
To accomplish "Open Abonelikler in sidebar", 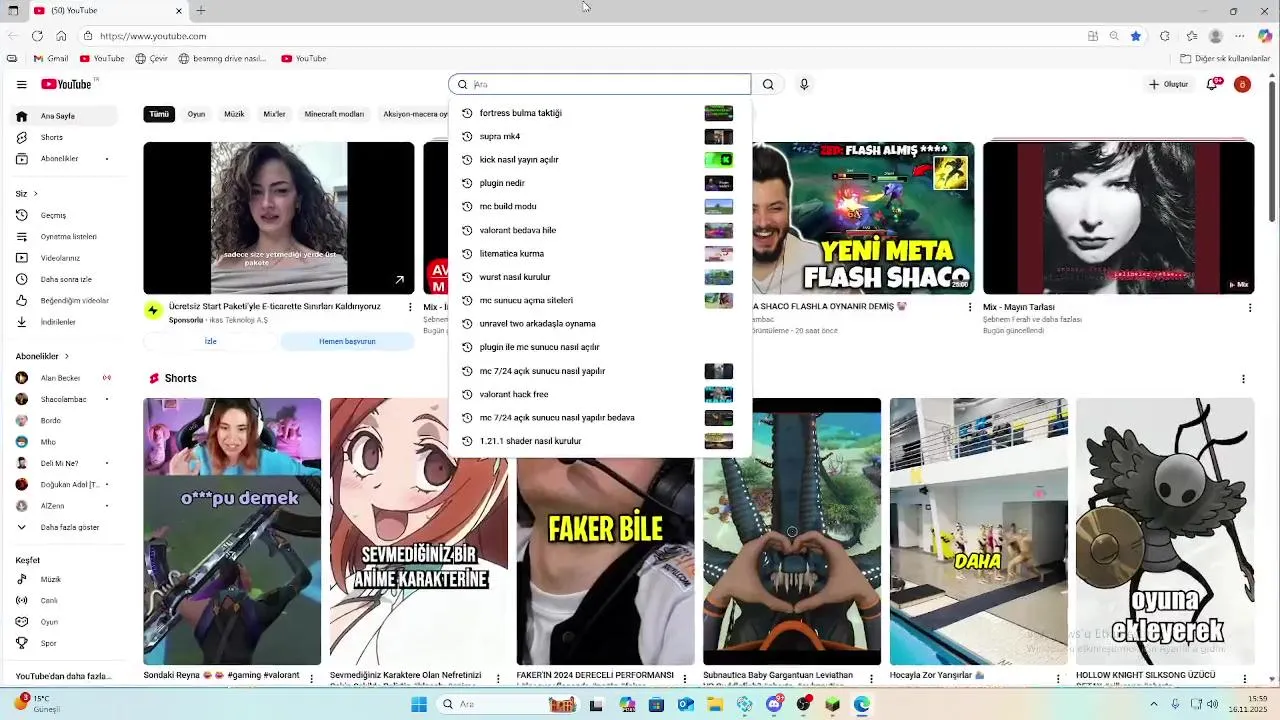I will [65, 158].
